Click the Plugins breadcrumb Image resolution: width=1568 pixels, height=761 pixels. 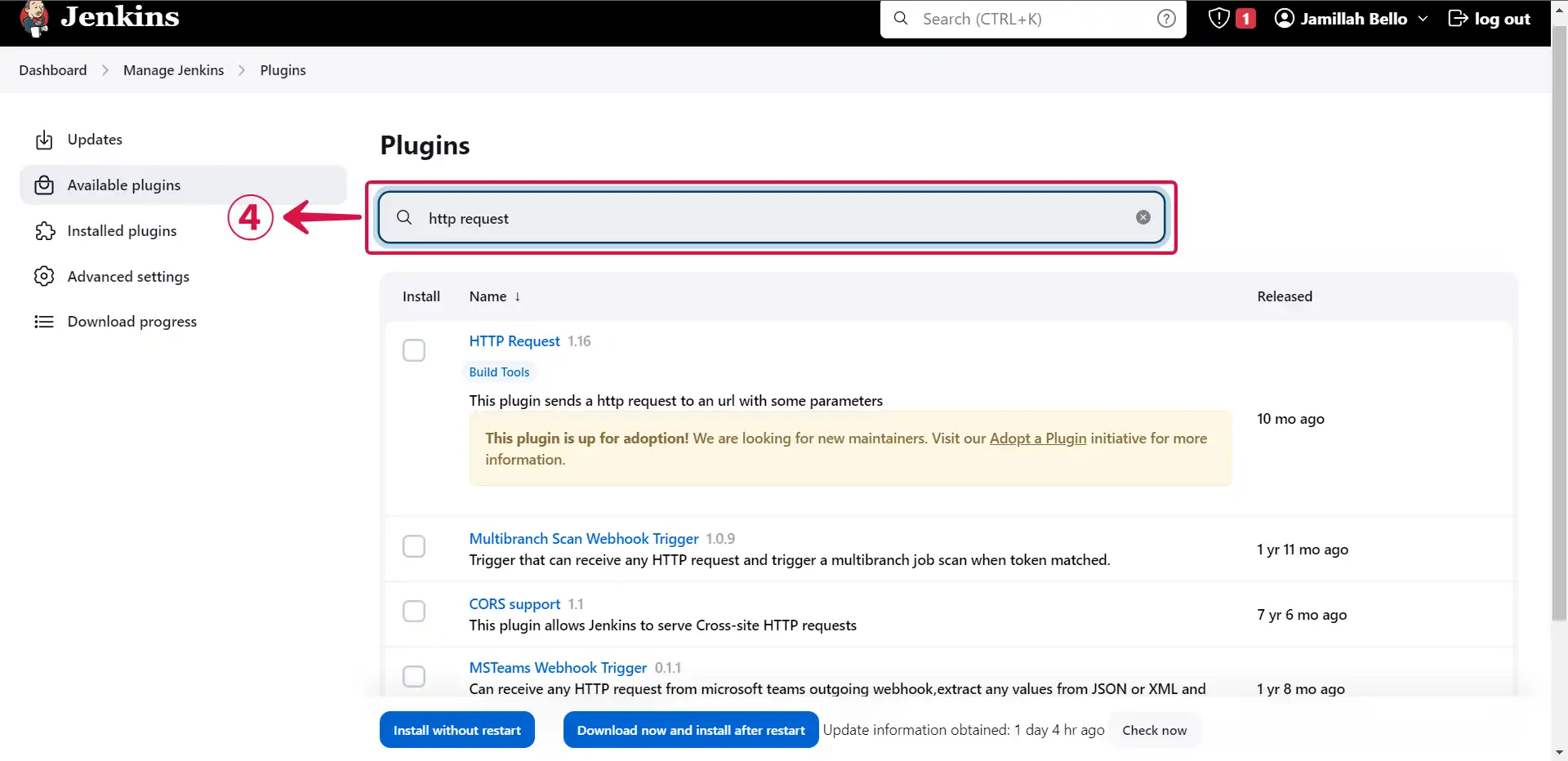pos(283,70)
